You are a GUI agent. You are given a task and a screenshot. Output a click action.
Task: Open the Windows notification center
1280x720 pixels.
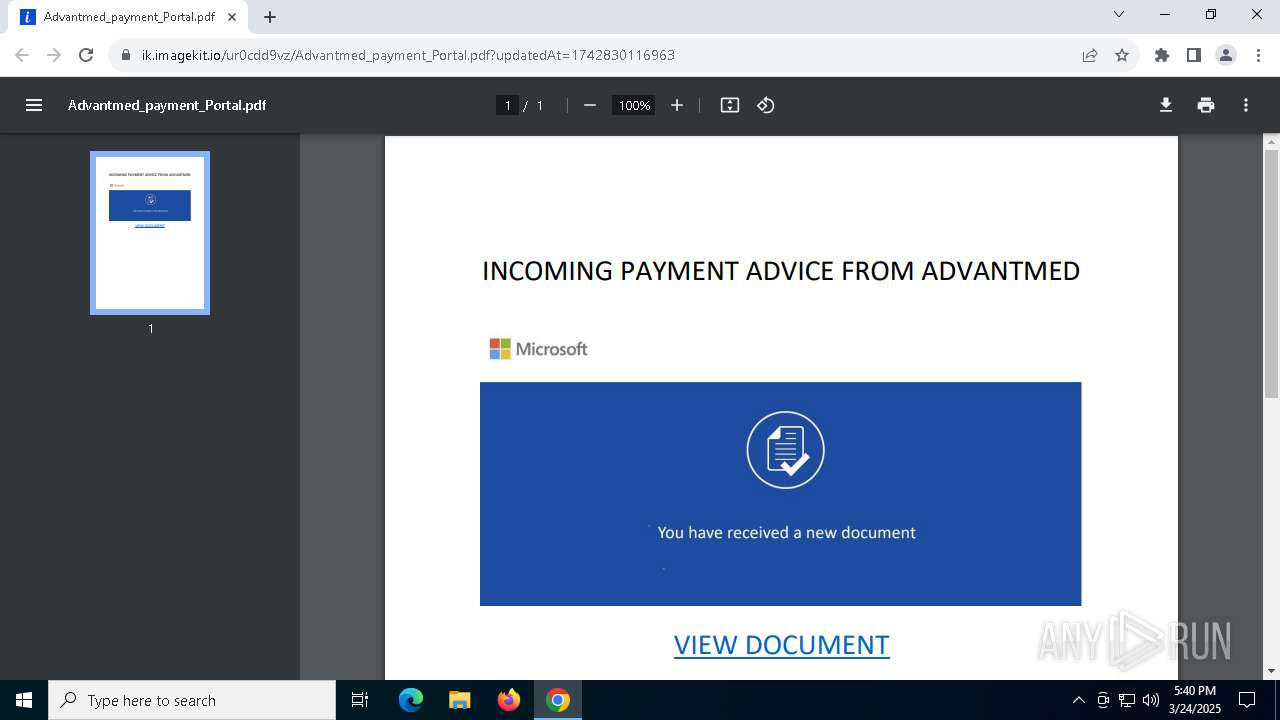click(x=1248, y=700)
